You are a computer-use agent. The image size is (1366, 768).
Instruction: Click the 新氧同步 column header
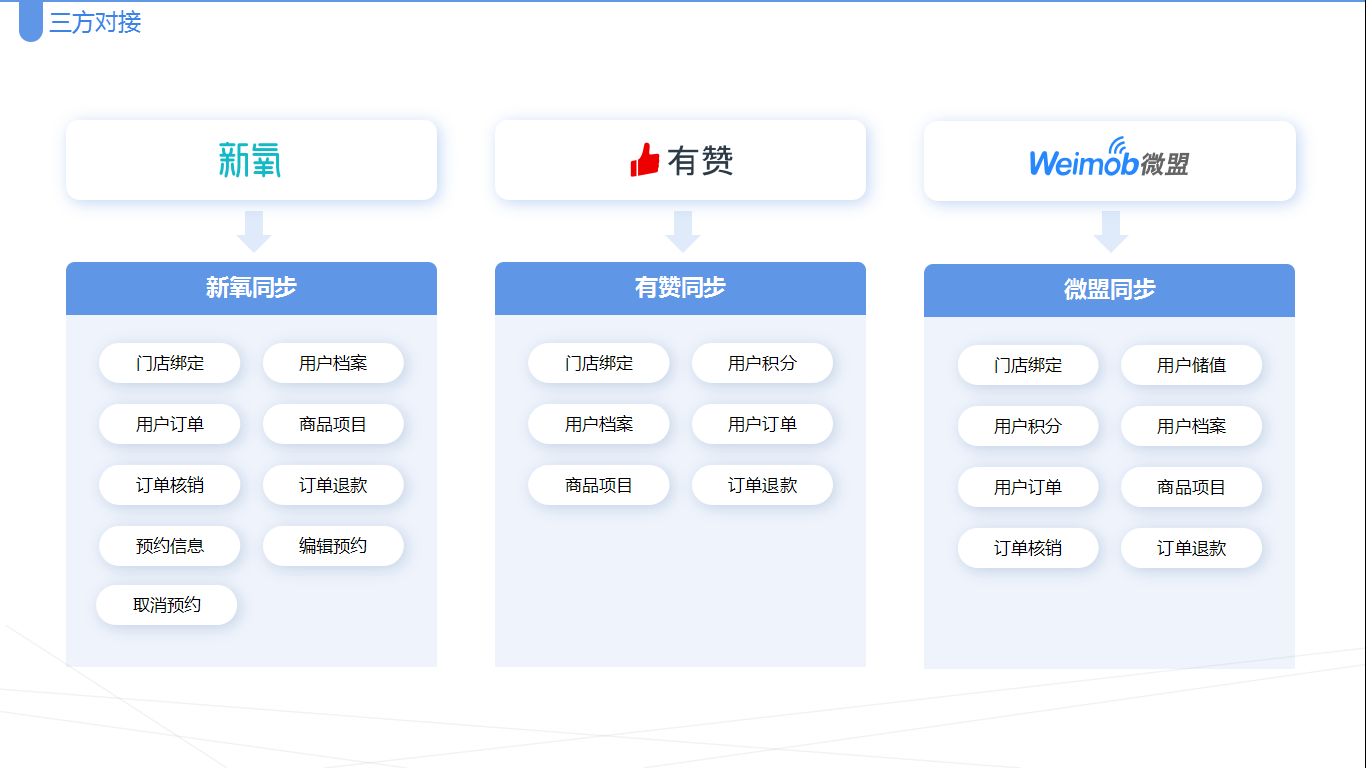coord(251,288)
